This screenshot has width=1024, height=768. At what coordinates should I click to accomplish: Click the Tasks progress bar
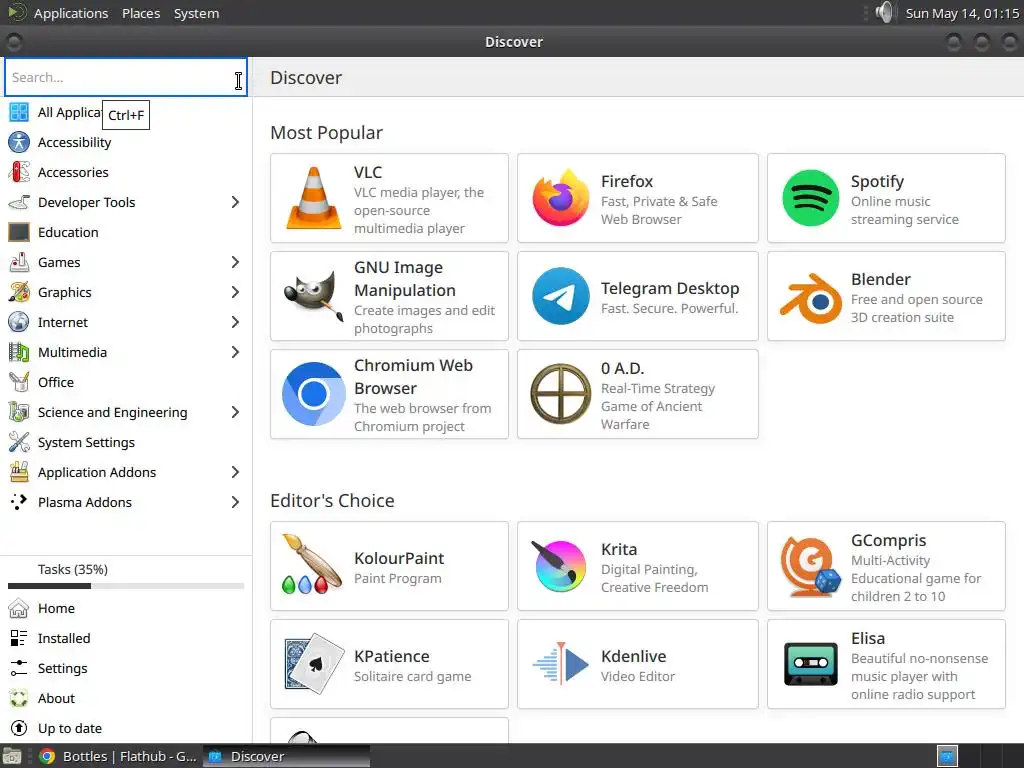(x=126, y=586)
